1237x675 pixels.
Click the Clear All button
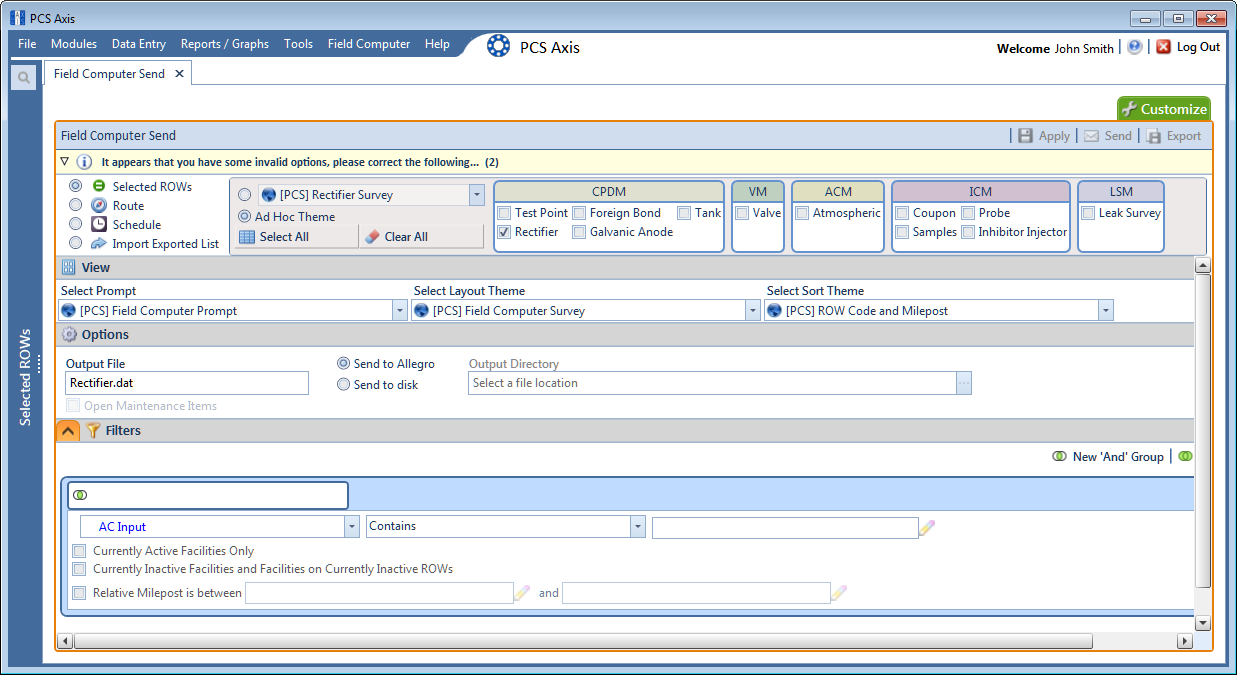[421, 237]
